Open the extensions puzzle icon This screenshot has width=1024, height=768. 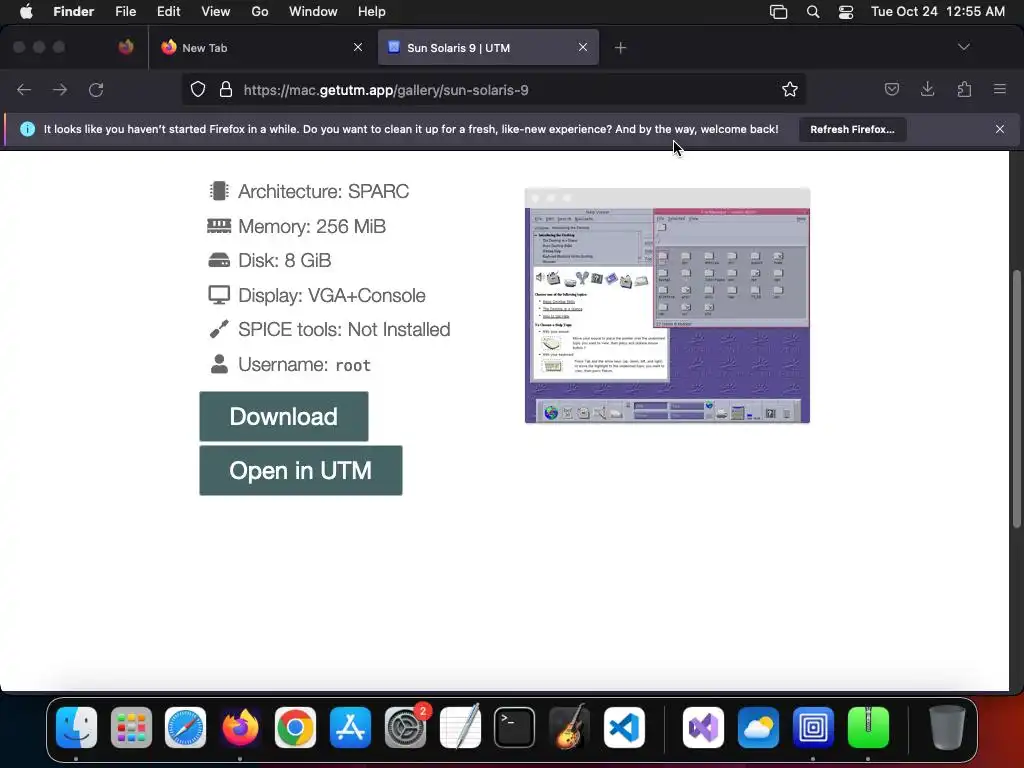point(964,89)
